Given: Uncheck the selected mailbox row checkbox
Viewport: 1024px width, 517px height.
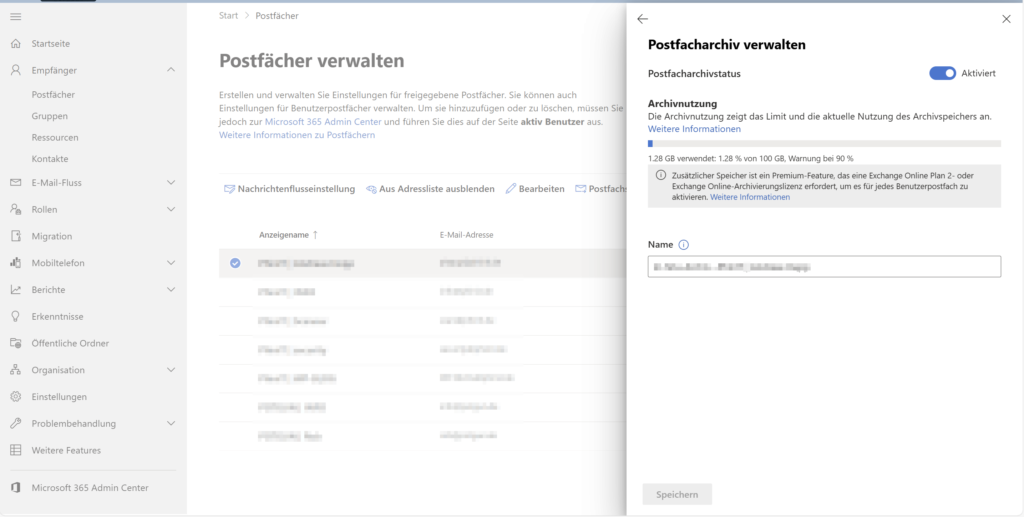Looking at the screenshot, I should click(x=235, y=263).
